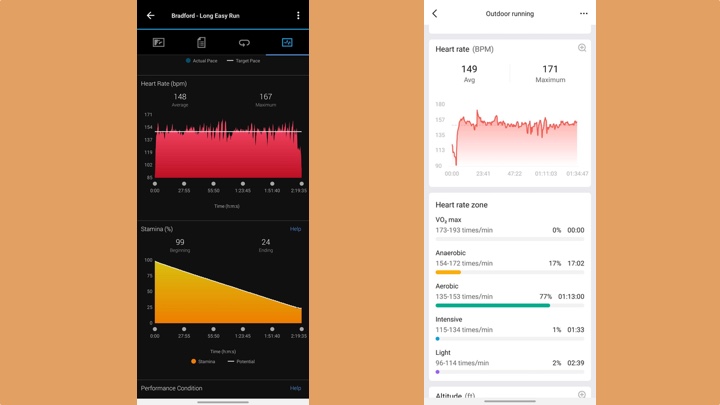Tap the Light 96-114 times/min range
The width and height of the screenshot is (720, 405).
click(x=462, y=363)
